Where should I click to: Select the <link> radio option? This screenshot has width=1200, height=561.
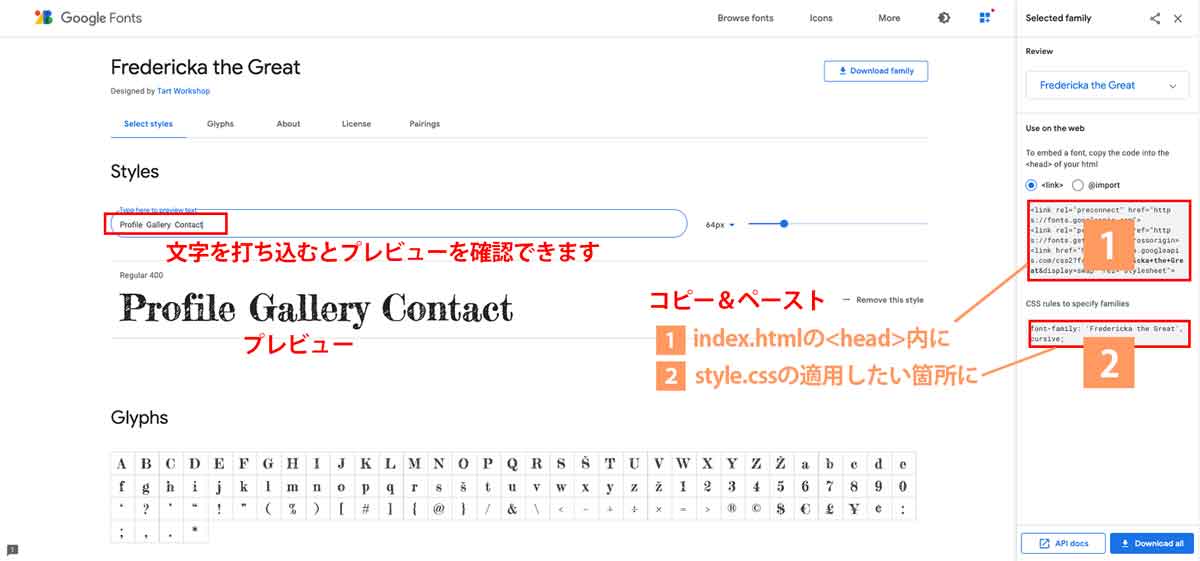pos(1032,185)
